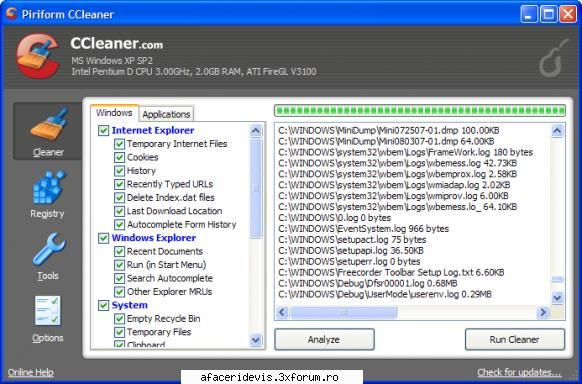Toggle the History checkbox
Screen dimensions: 582x384
pos(119,171)
